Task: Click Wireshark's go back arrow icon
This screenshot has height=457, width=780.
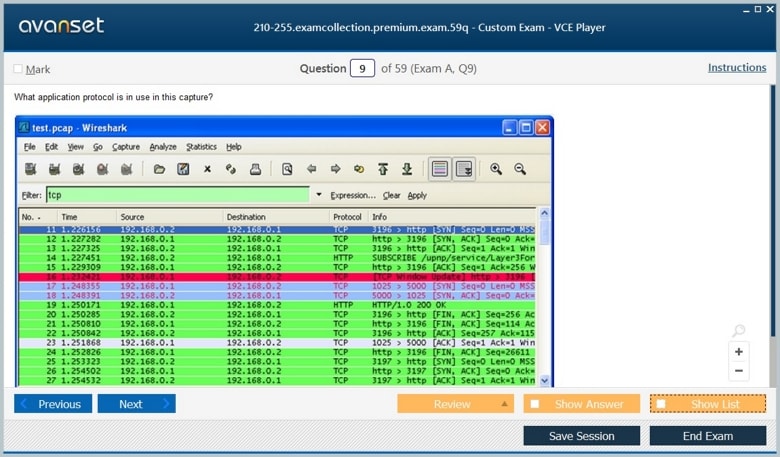Action: pyautogui.click(x=311, y=169)
